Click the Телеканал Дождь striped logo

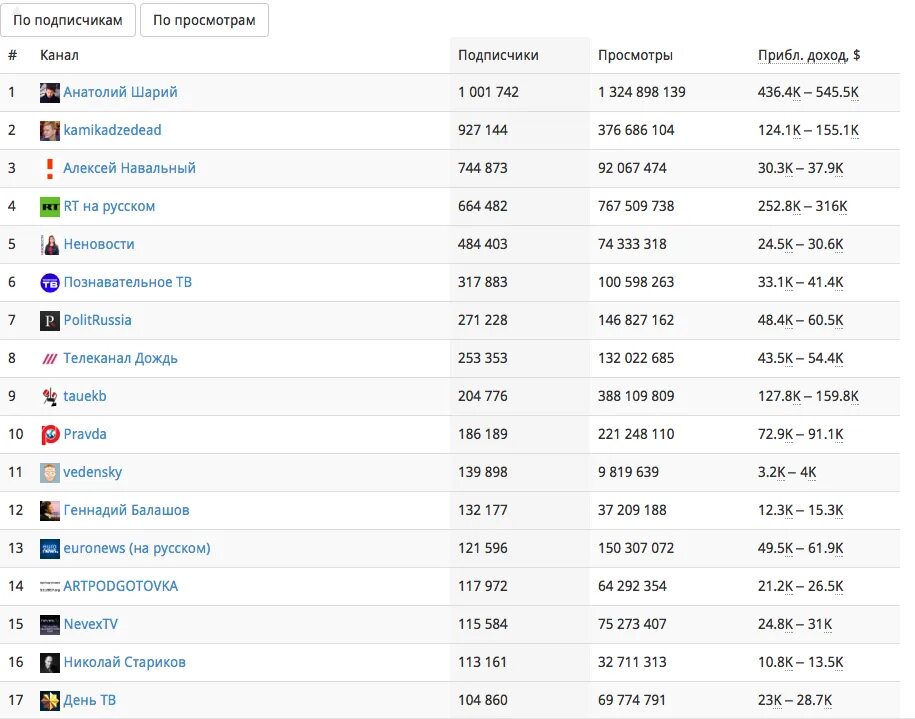click(50, 358)
